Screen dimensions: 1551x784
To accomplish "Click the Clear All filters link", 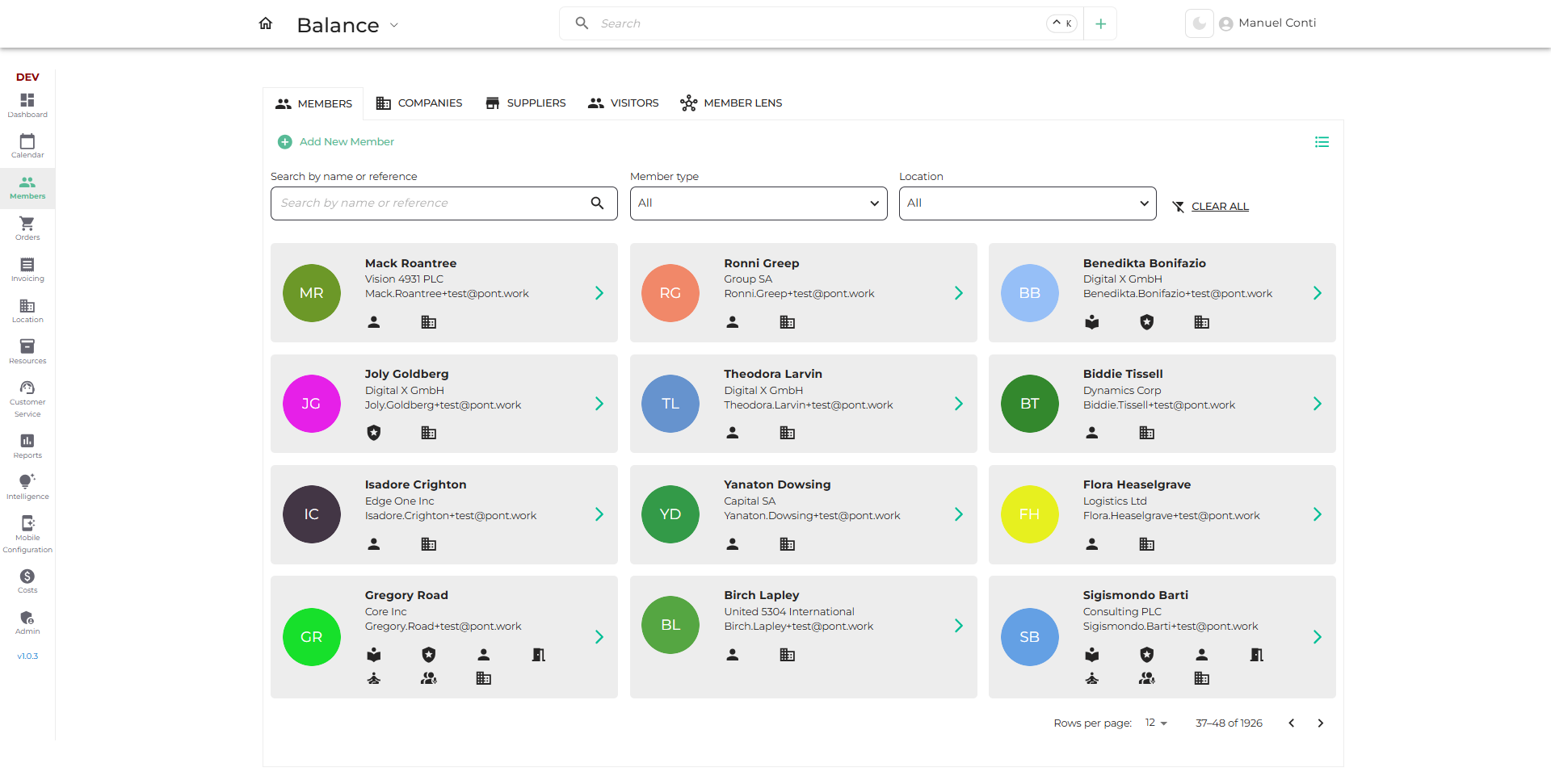I will pos(1219,207).
